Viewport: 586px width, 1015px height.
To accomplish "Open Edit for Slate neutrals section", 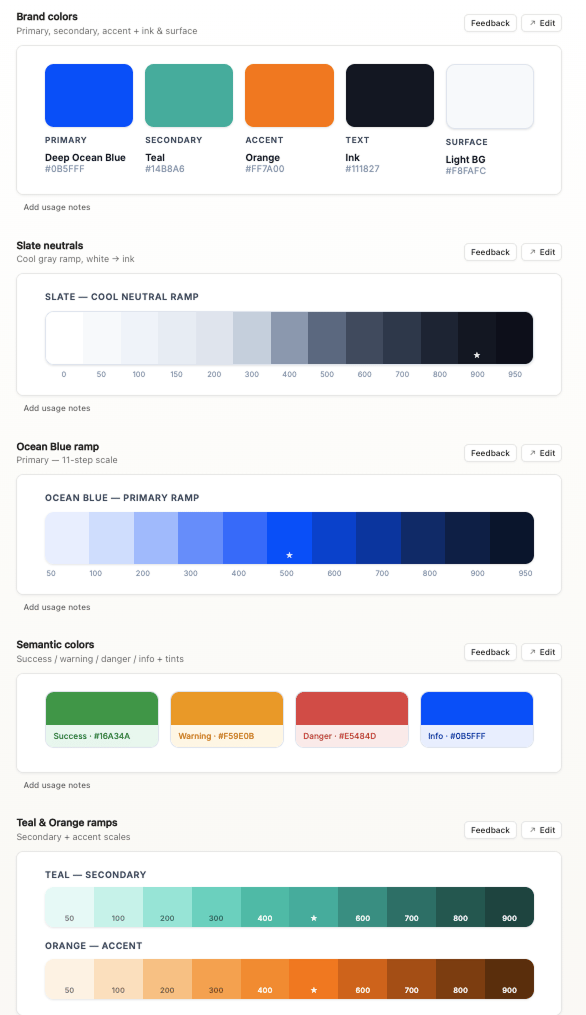I will 541,252.
